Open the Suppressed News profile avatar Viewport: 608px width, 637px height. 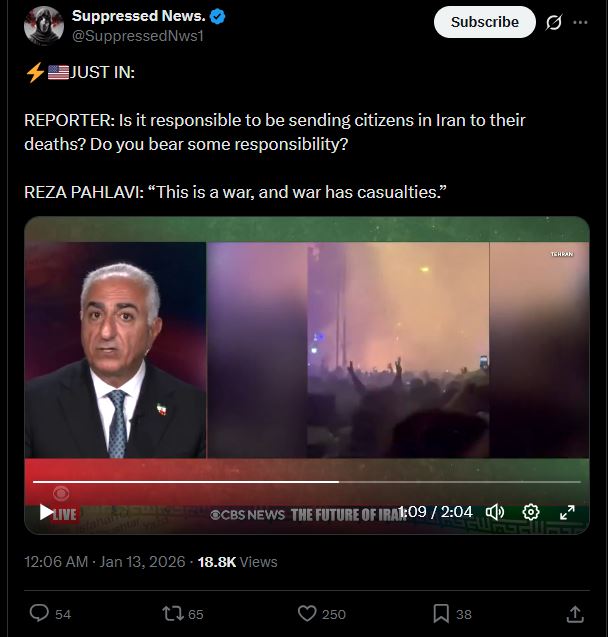tap(44, 25)
